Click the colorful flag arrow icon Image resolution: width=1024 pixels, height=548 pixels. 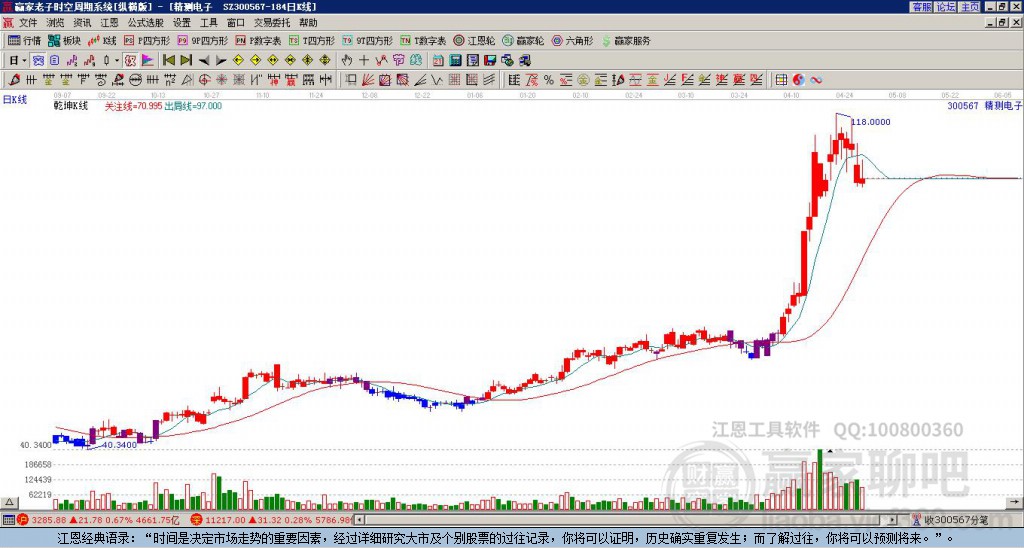tap(148, 60)
